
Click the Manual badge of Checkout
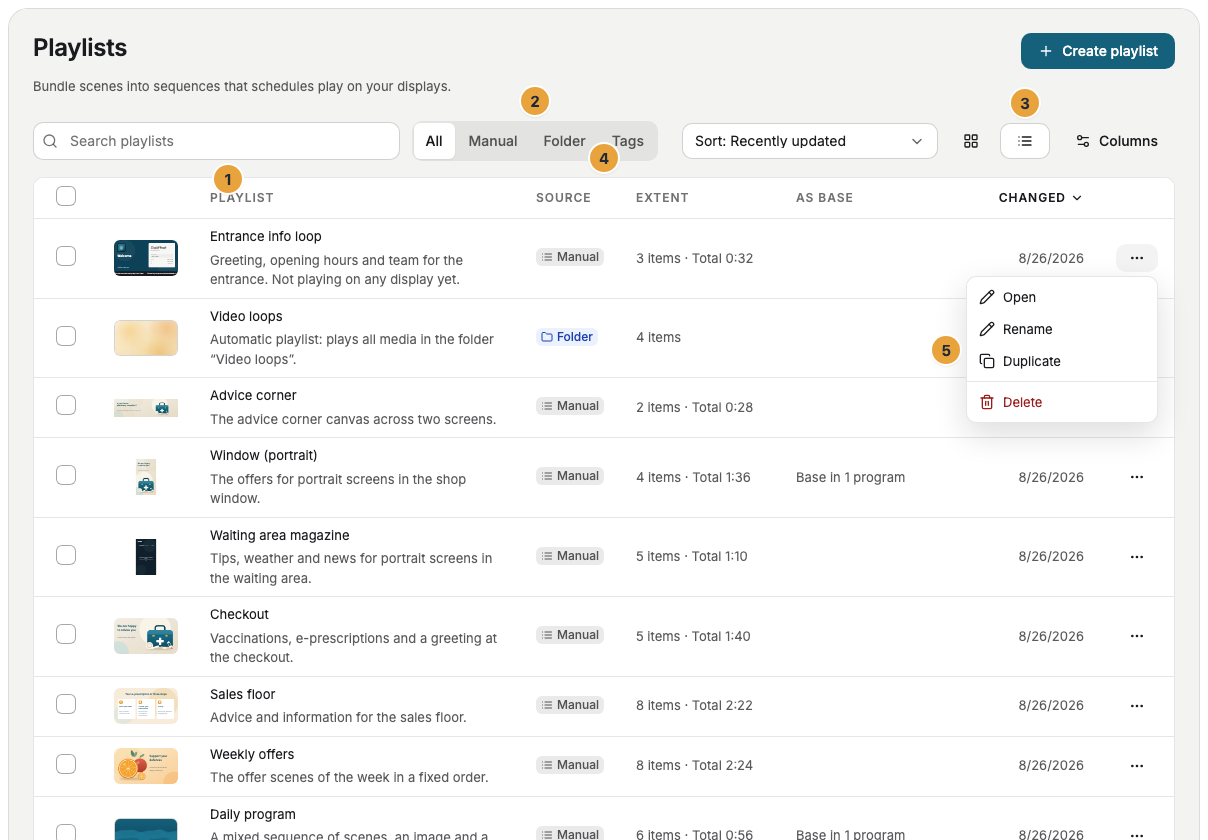[x=570, y=635]
